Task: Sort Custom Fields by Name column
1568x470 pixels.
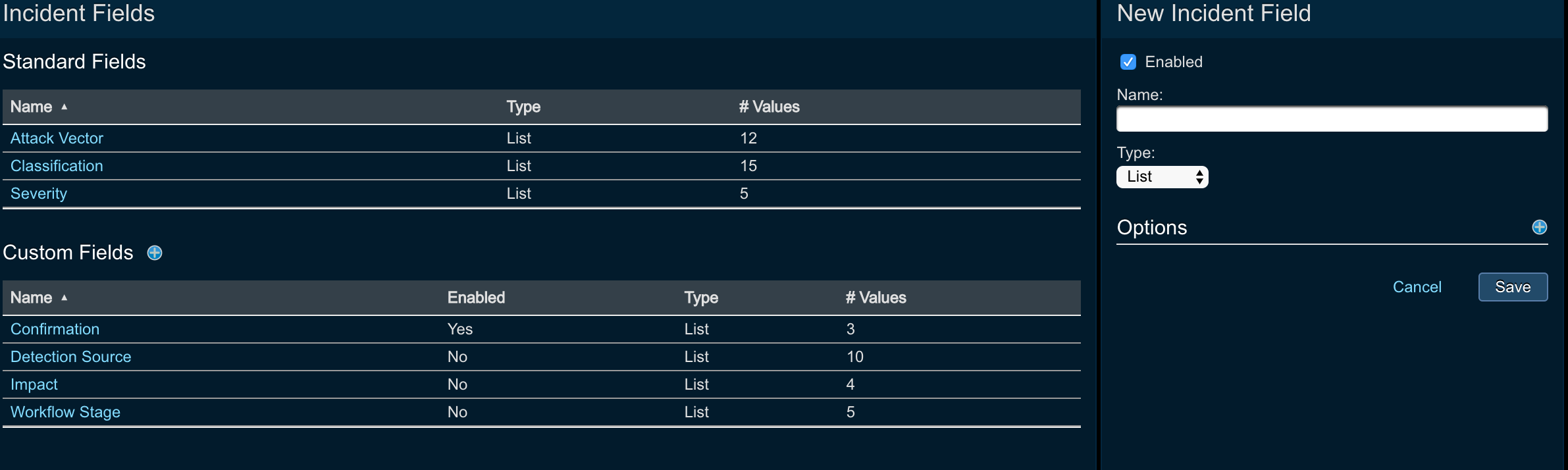Action: tap(32, 298)
